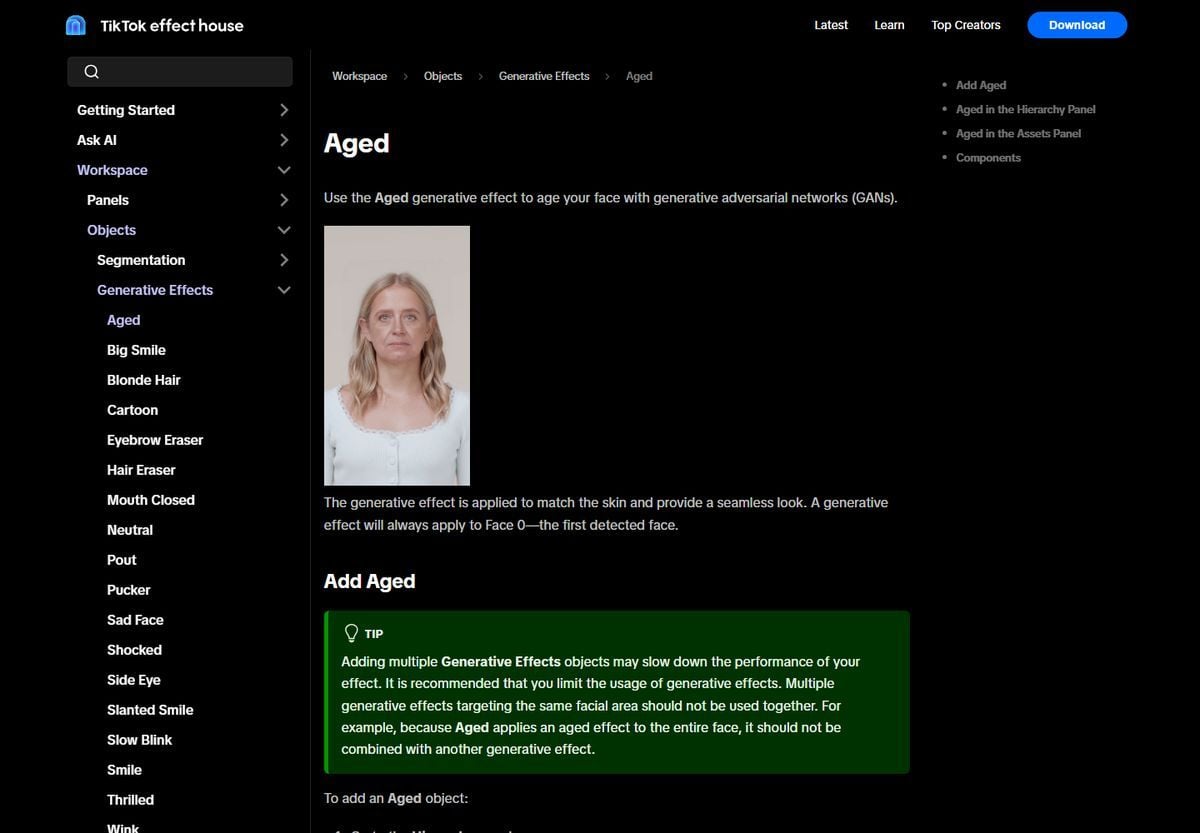Select Smile page in sidebar
Image resolution: width=1200 pixels, height=833 pixels.
(124, 770)
